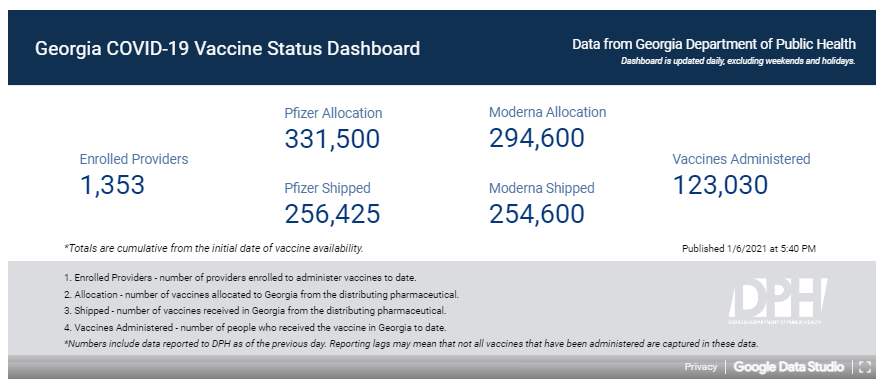Click the Pfizer Shipped figure 256,425
890x388 pixels.
(x=332, y=213)
